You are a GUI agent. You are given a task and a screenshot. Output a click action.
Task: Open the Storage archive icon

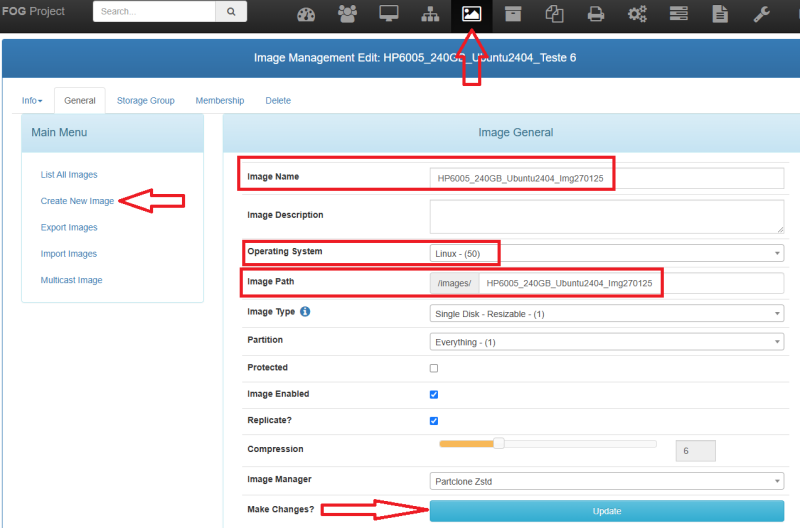(x=513, y=14)
